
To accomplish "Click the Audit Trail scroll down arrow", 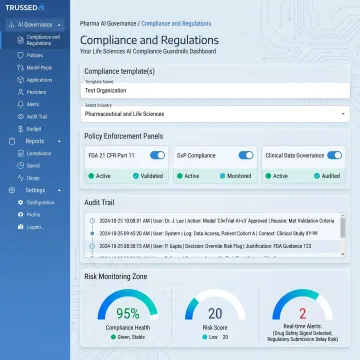I will point(343,254).
